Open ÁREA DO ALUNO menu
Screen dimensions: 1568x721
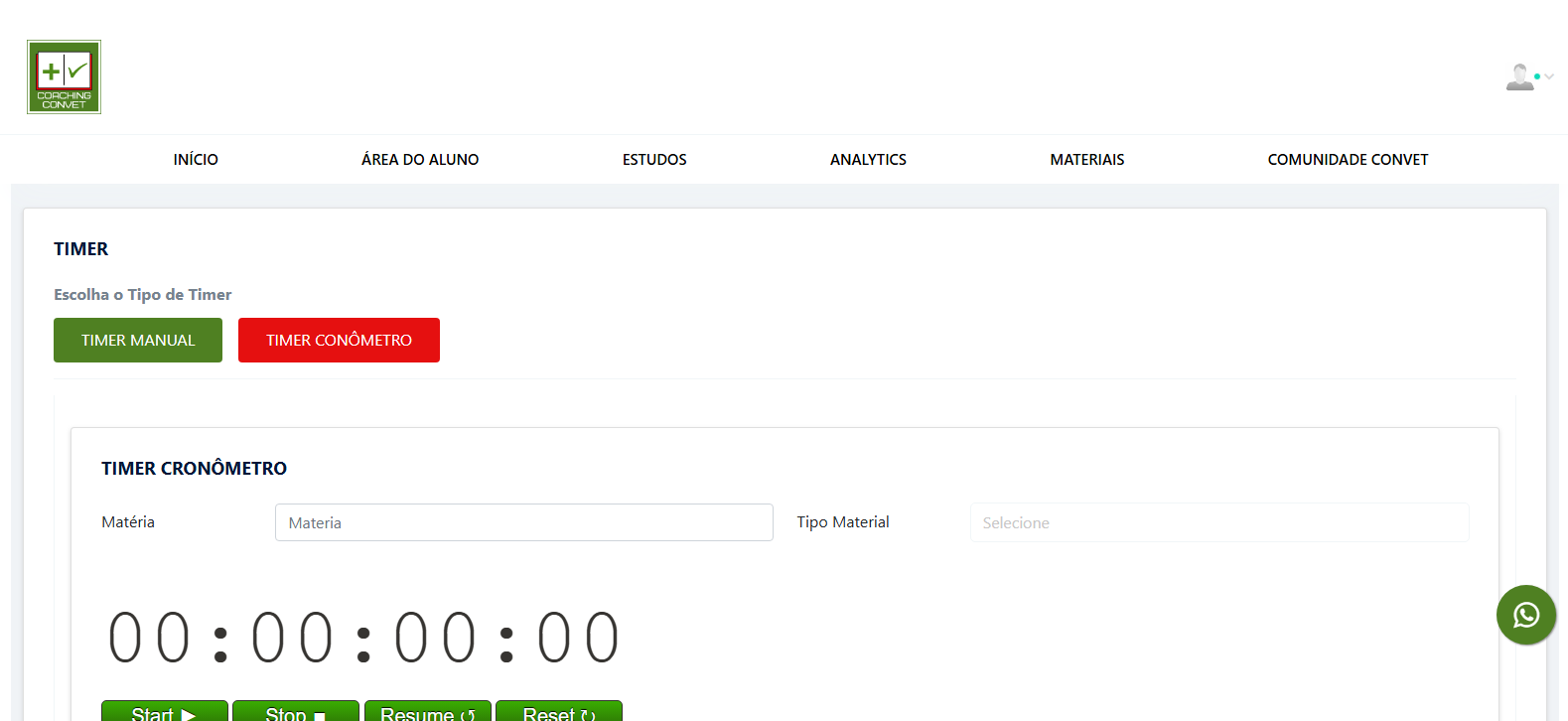420,160
